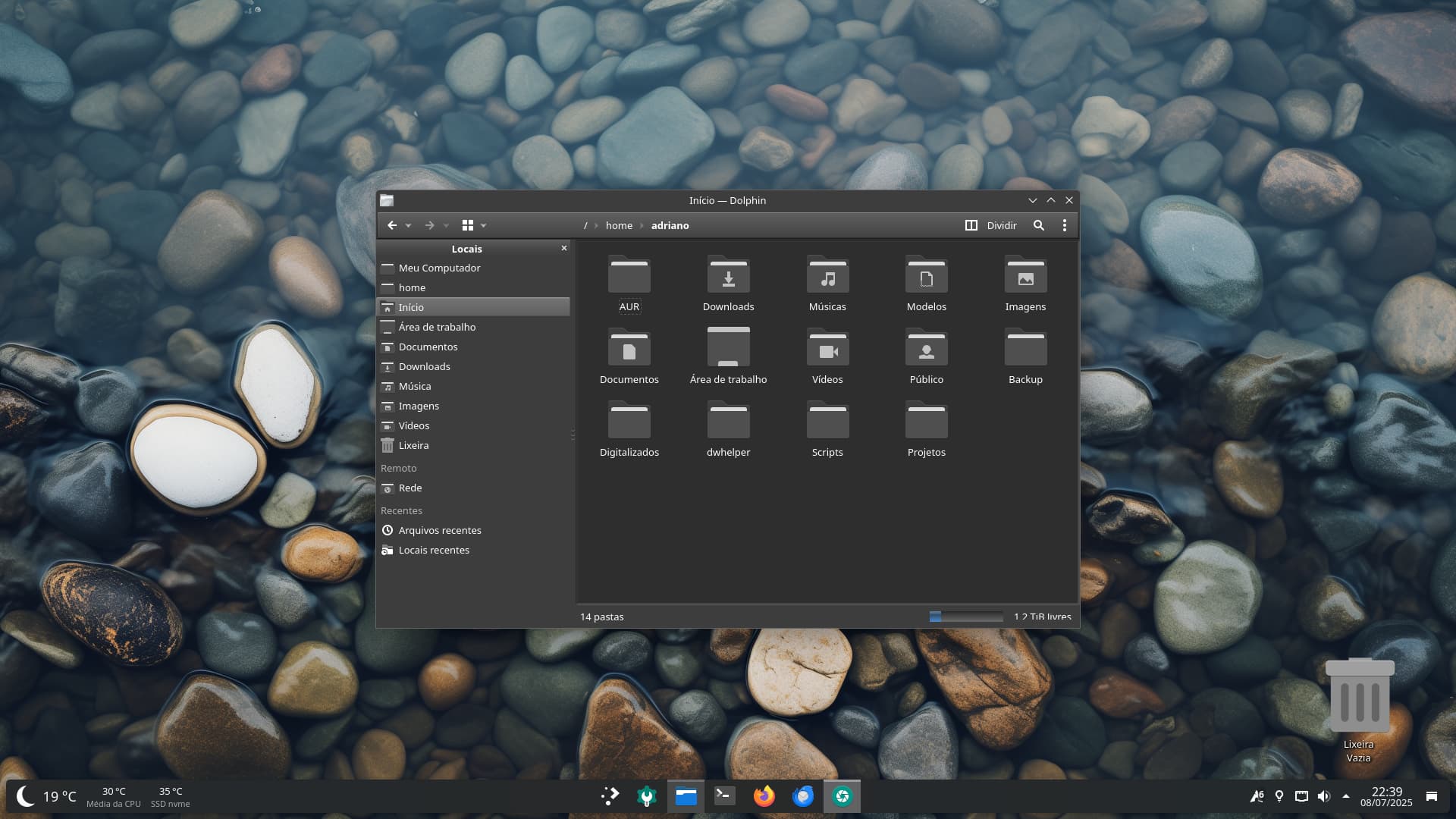The image size is (1456, 819).
Task: Toggle split view with Dividir button
Action: tap(991, 225)
